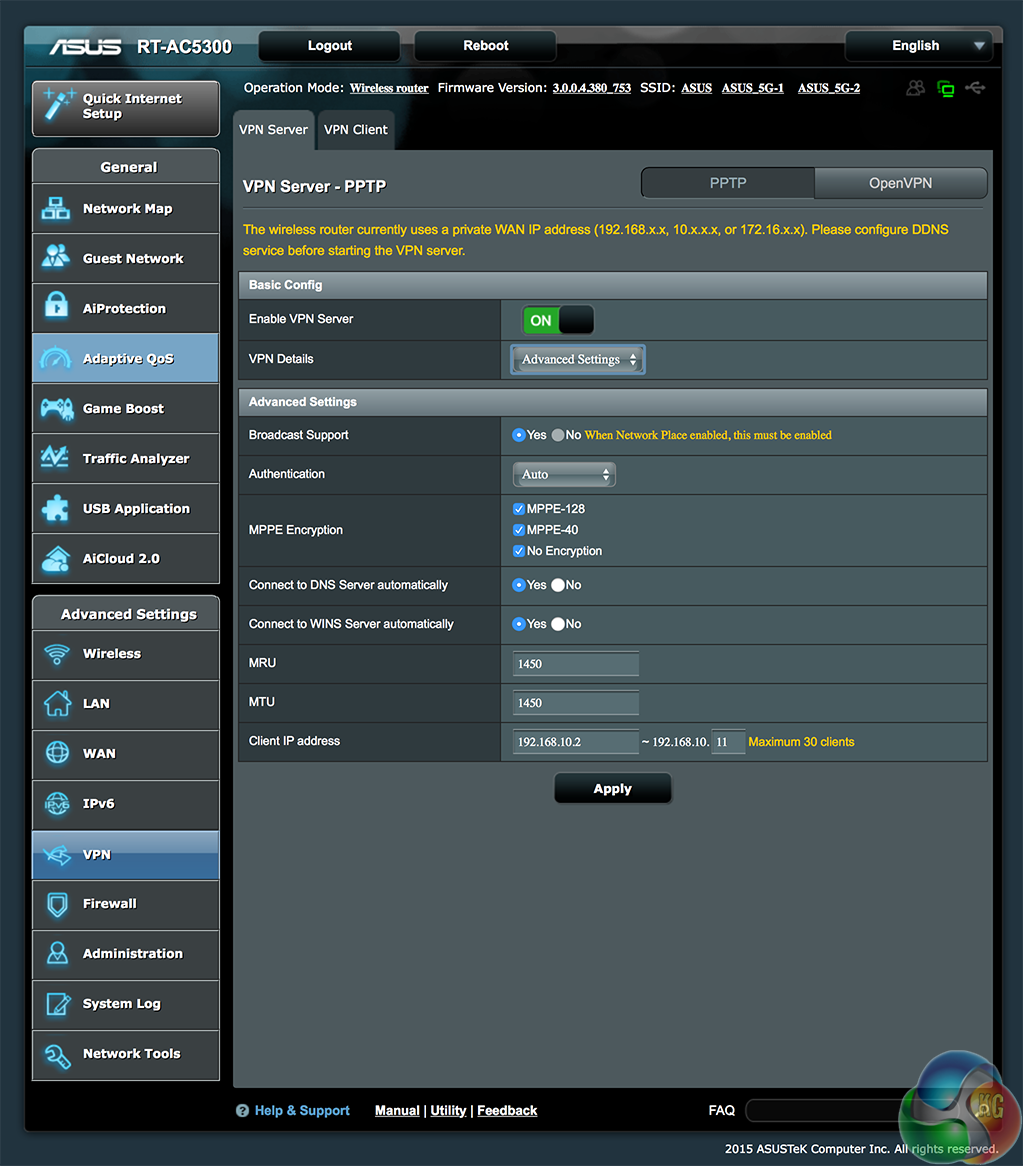1023x1166 pixels.
Task: Click the Wireless signal icon
Action: click(x=57, y=654)
